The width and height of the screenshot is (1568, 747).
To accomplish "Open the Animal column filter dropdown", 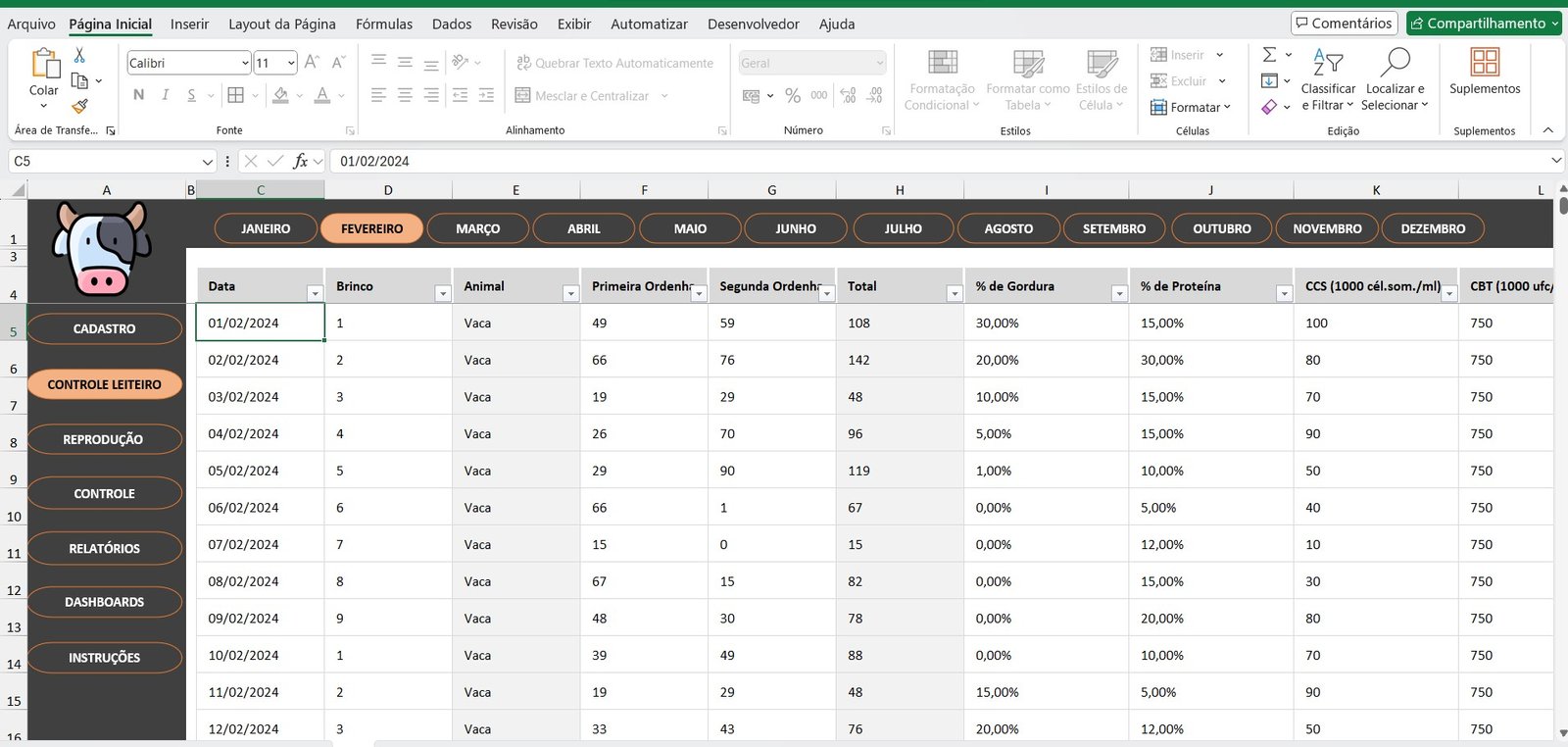I will [x=570, y=293].
